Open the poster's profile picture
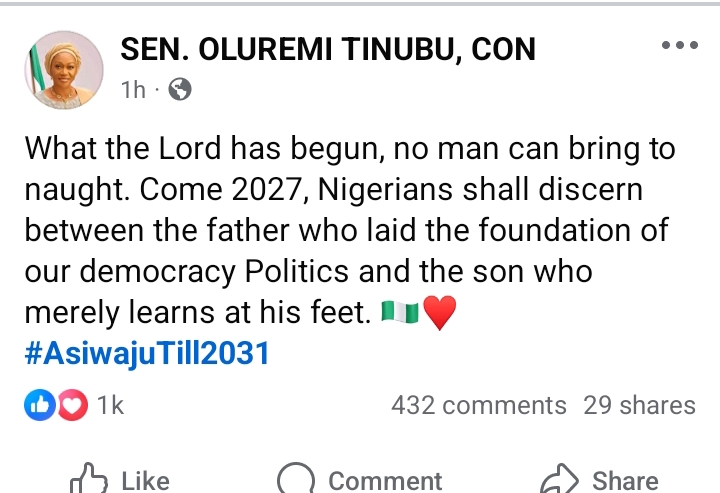The width and height of the screenshot is (720, 493). click(63, 69)
